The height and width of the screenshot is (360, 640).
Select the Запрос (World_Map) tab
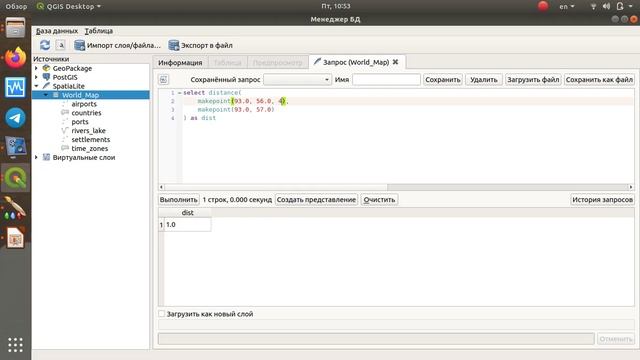point(356,62)
